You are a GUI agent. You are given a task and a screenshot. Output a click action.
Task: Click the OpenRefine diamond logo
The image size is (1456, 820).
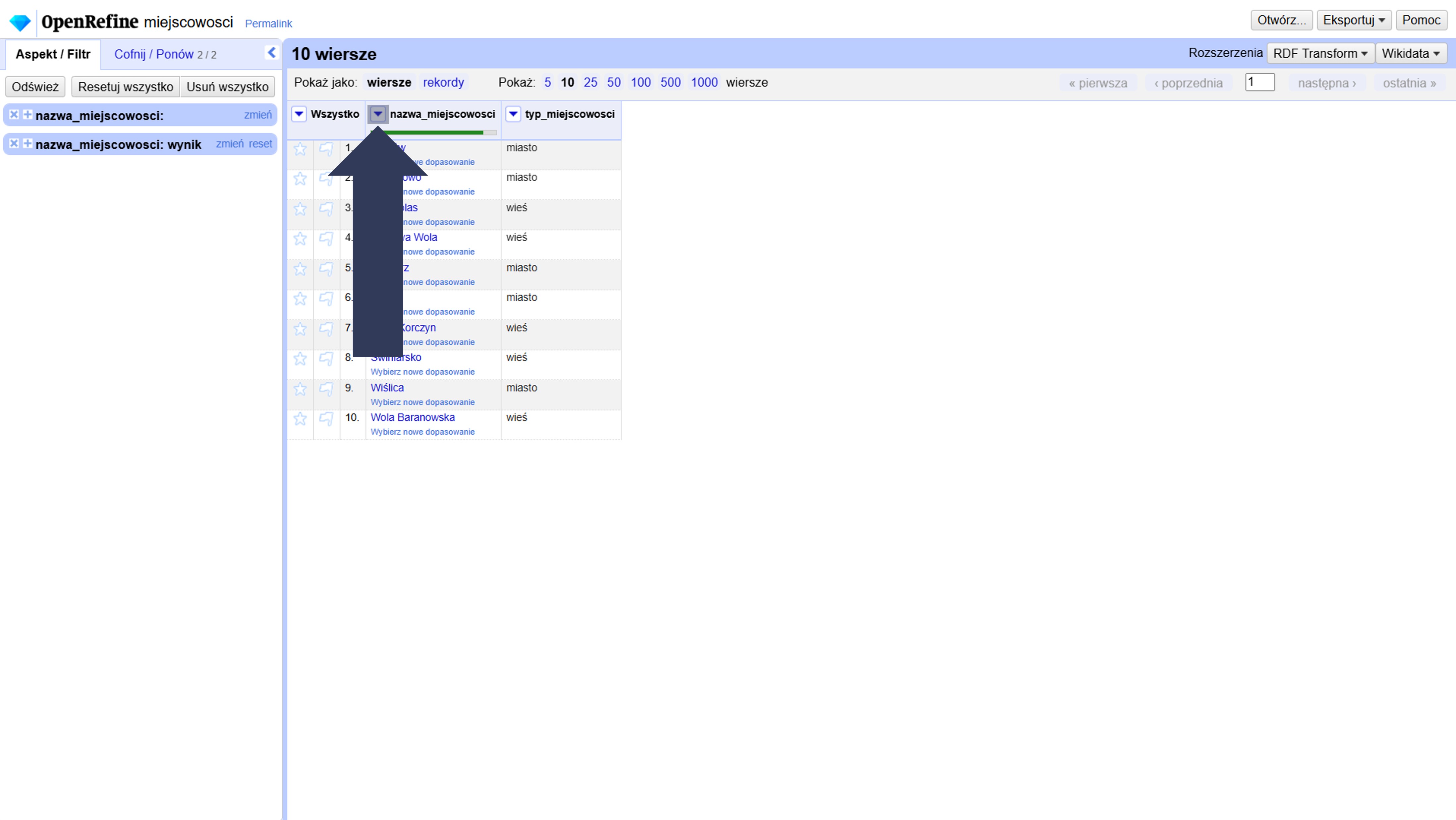coord(20,23)
